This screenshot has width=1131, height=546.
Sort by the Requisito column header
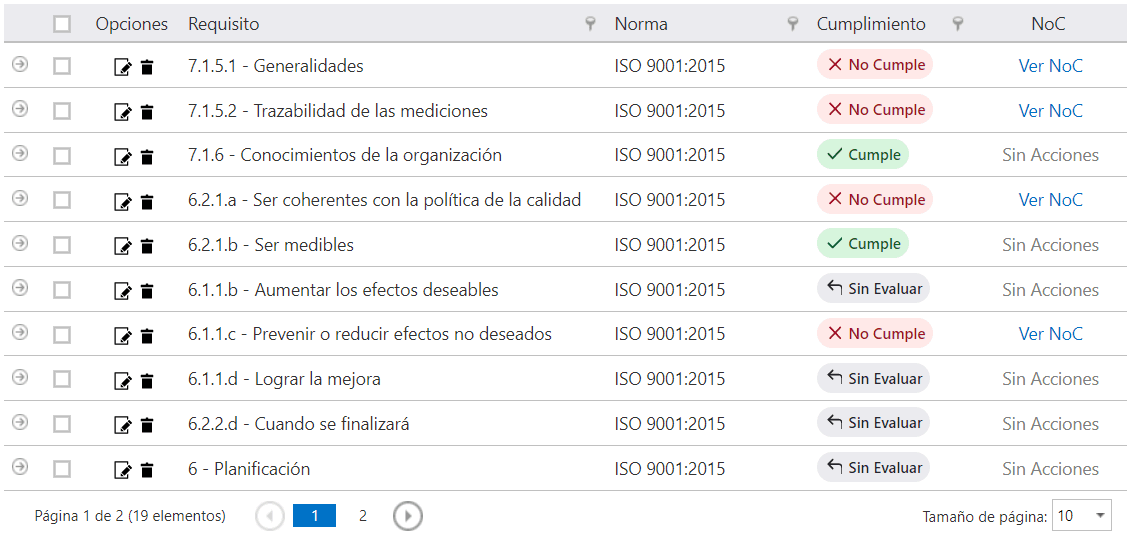[224, 25]
